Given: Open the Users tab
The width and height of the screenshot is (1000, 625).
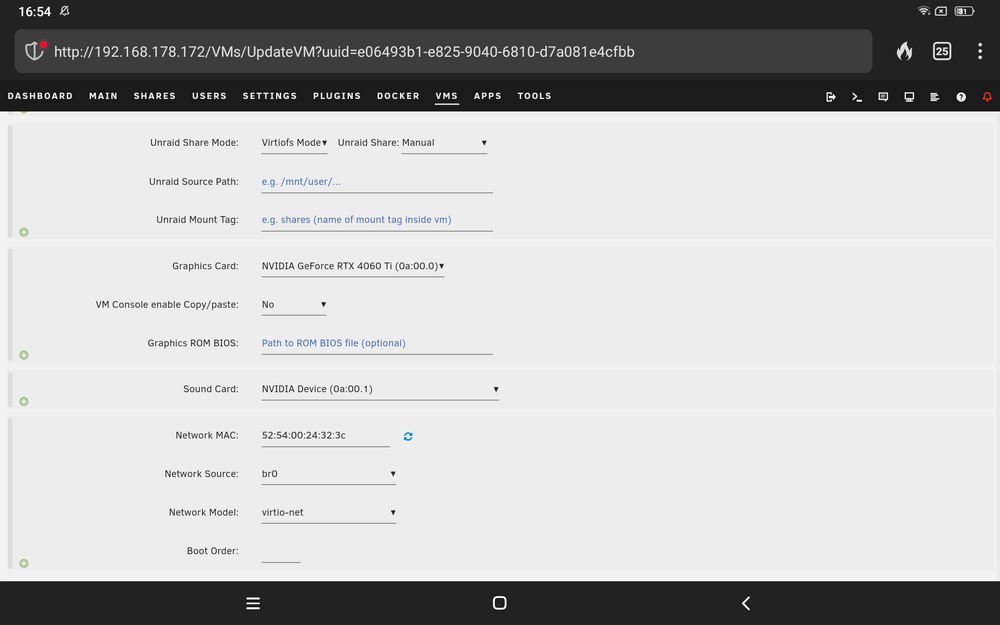Looking at the screenshot, I should pyautogui.click(x=209, y=96).
